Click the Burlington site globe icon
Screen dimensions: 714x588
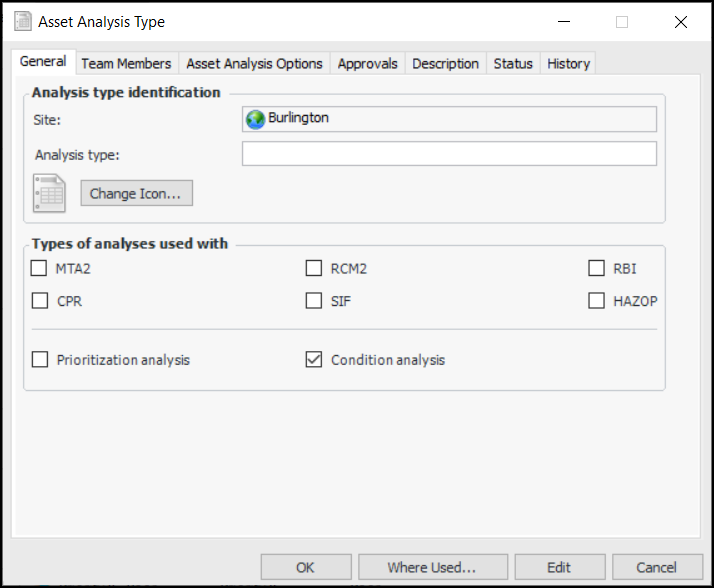(x=255, y=119)
